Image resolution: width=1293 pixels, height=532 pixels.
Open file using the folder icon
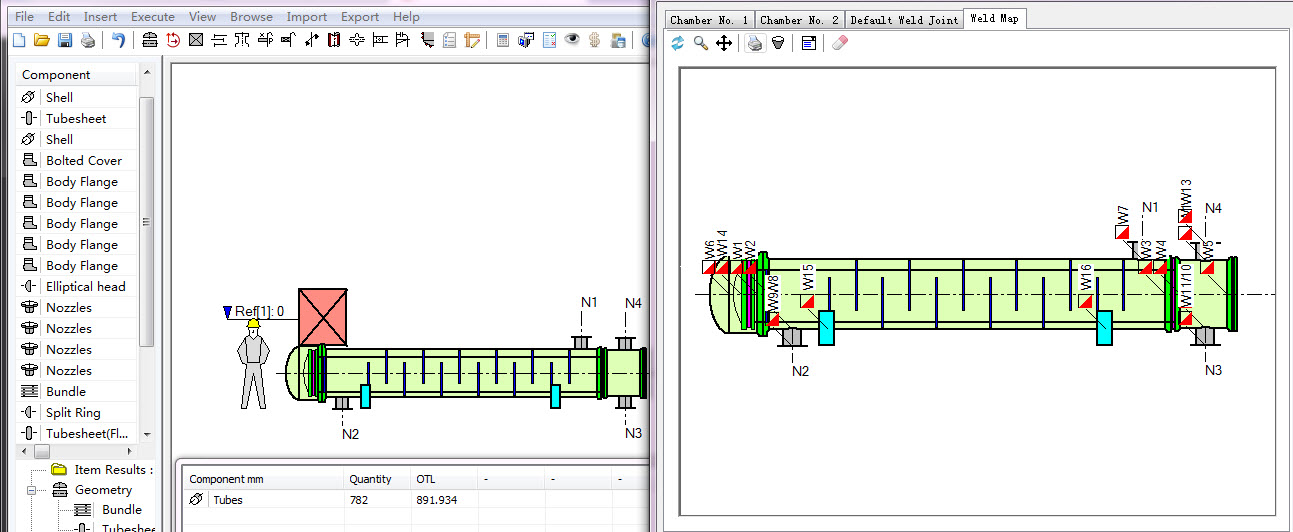tap(41, 40)
